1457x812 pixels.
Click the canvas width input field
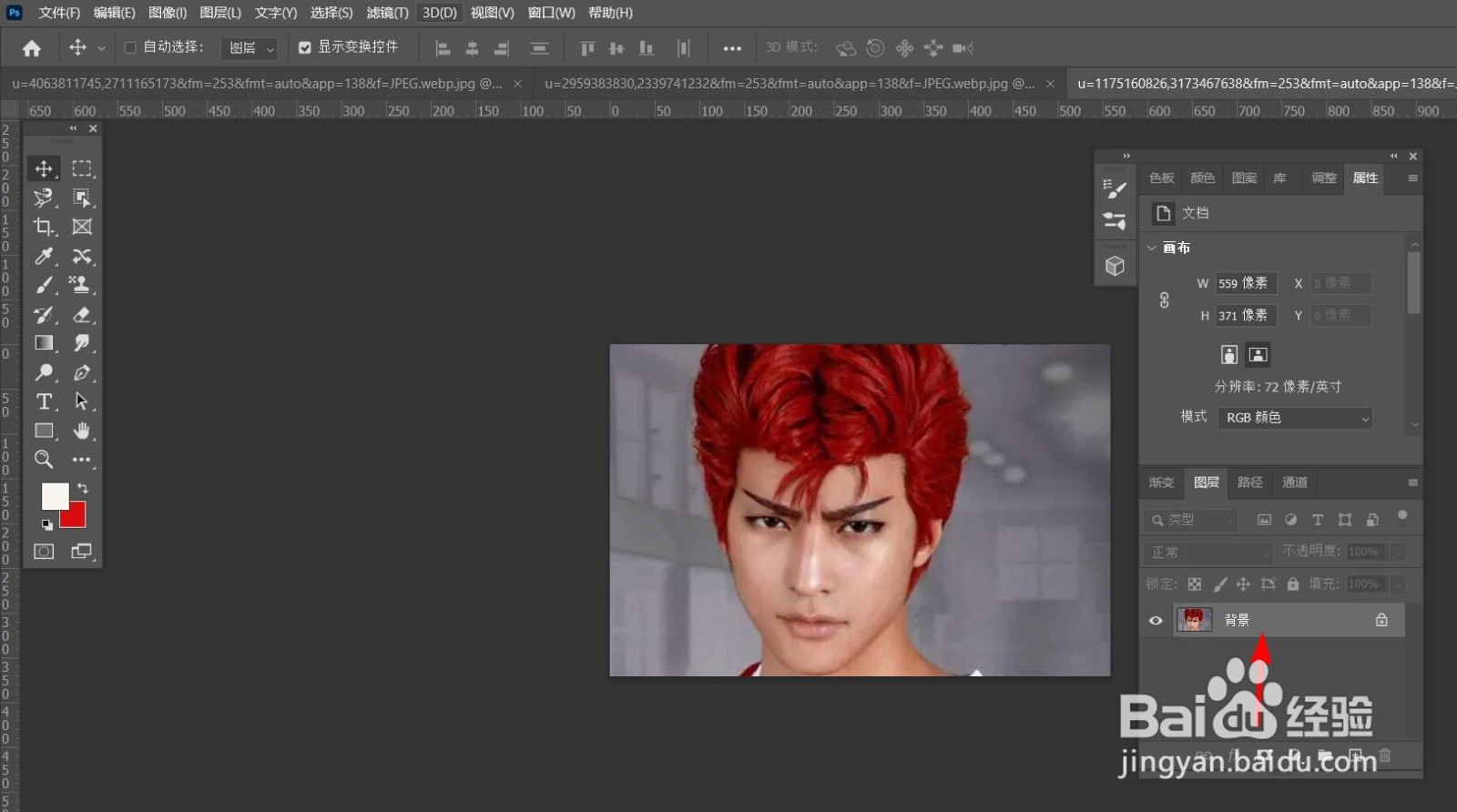pyautogui.click(x=1245, y=283)
